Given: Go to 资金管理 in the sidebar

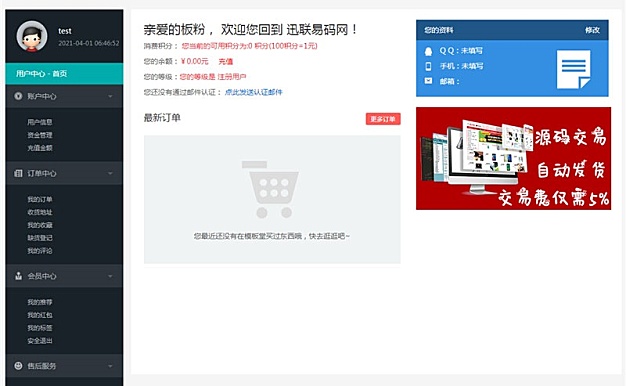Looking at the screenshot, I should point(40,135).
